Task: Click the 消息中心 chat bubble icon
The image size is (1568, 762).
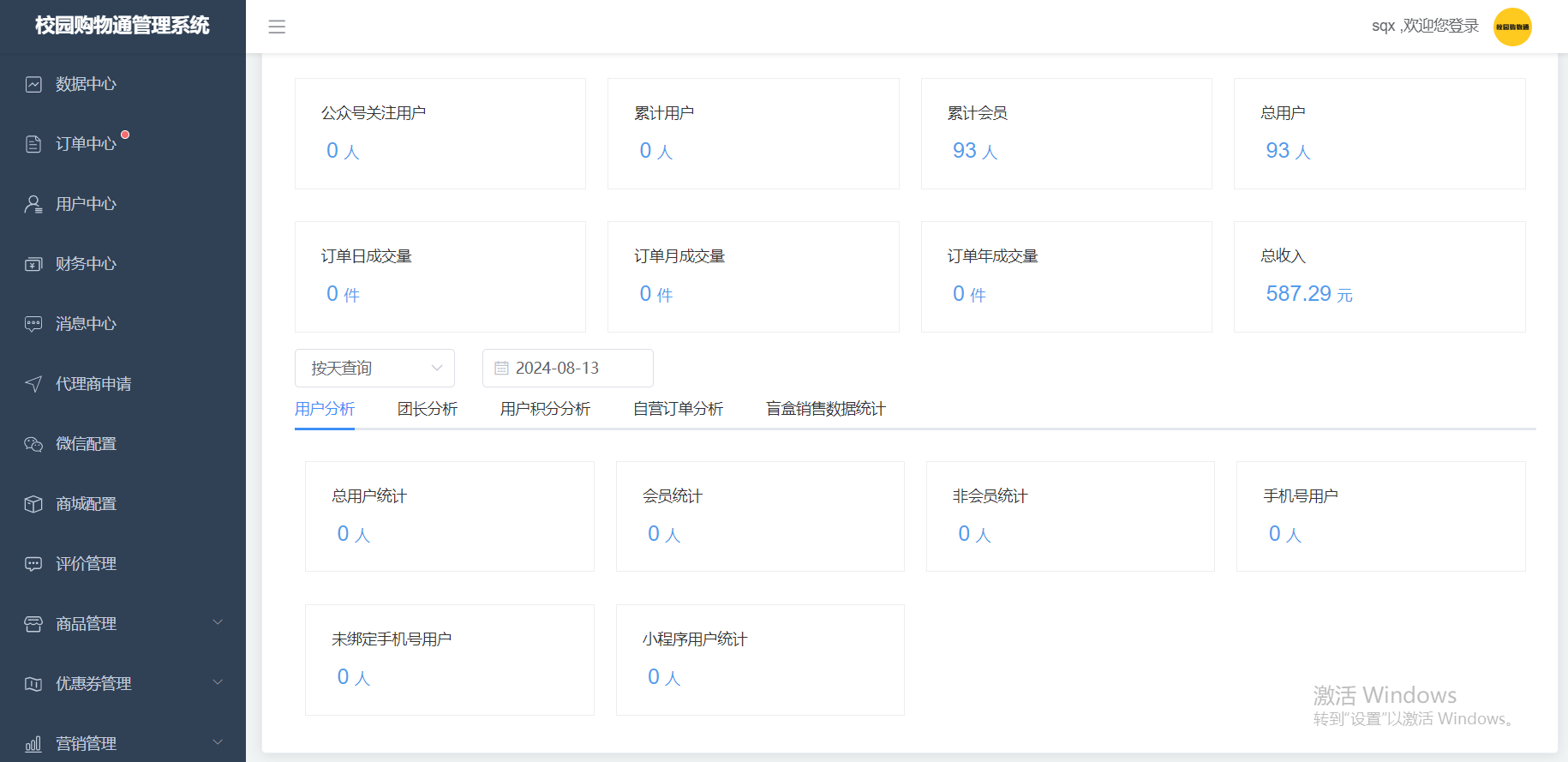Action: click(x=33, y=324)
